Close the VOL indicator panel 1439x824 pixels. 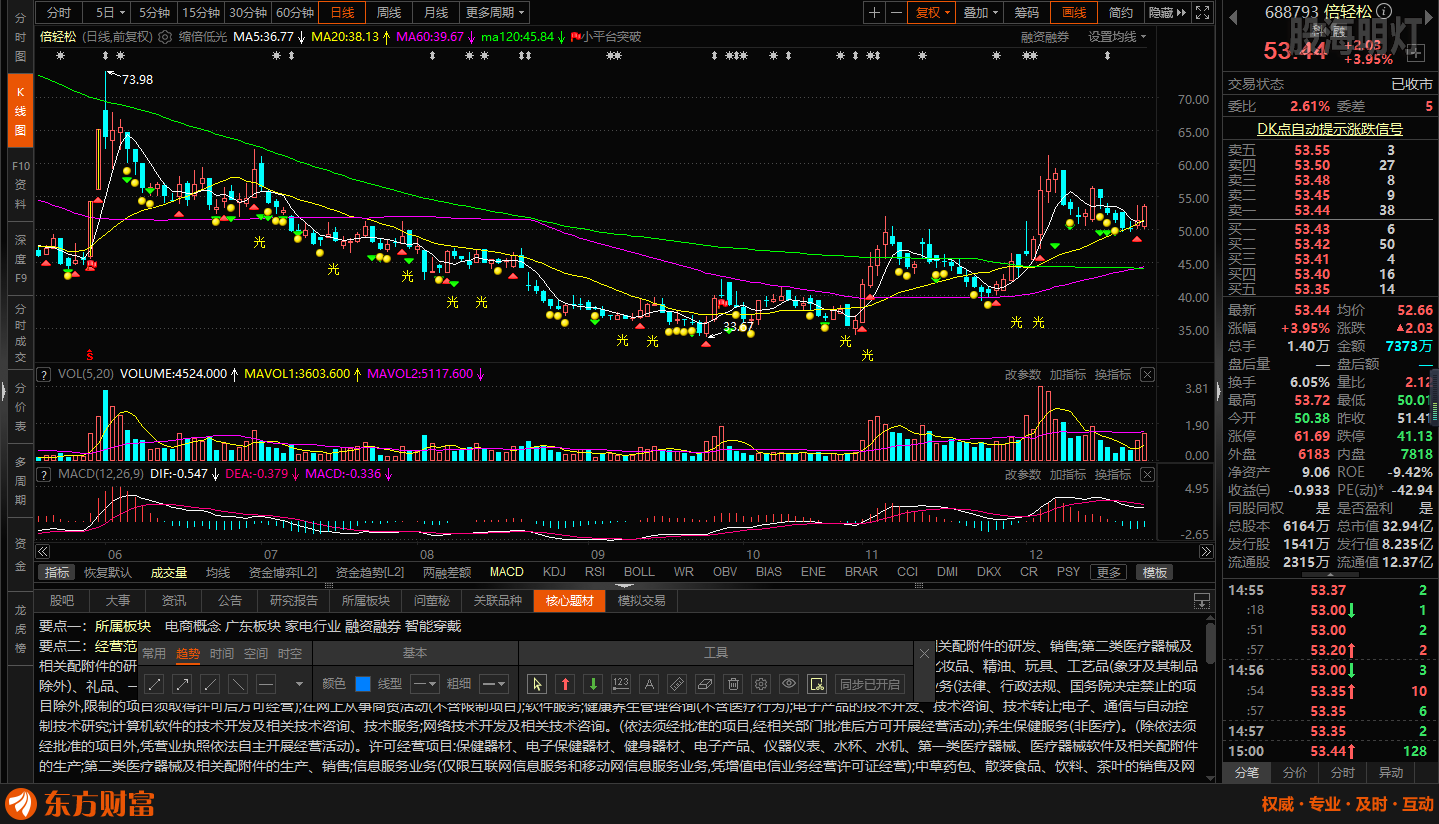pyautogui.click(x=1147, y=374)
